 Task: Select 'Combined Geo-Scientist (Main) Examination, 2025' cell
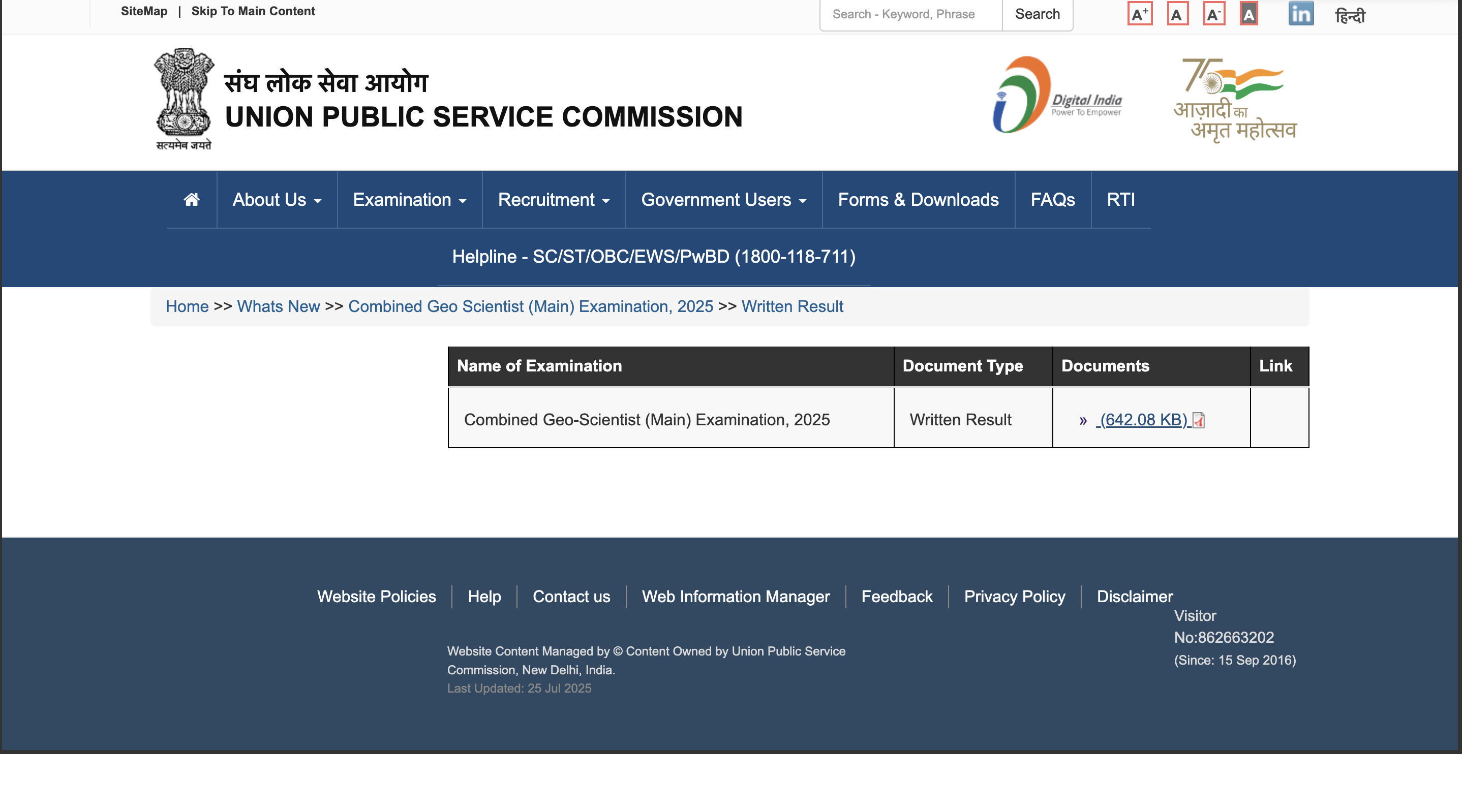[x=671, y=418]
